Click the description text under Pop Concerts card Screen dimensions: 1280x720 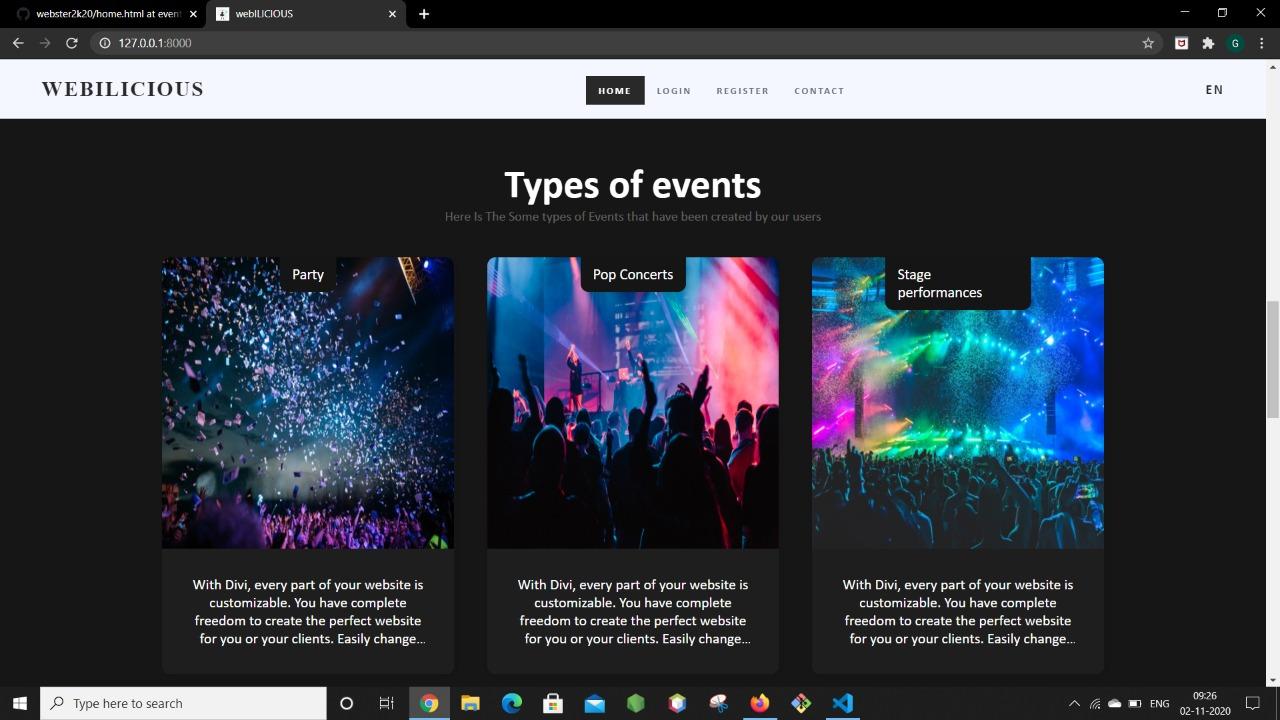tap(633, 611)
